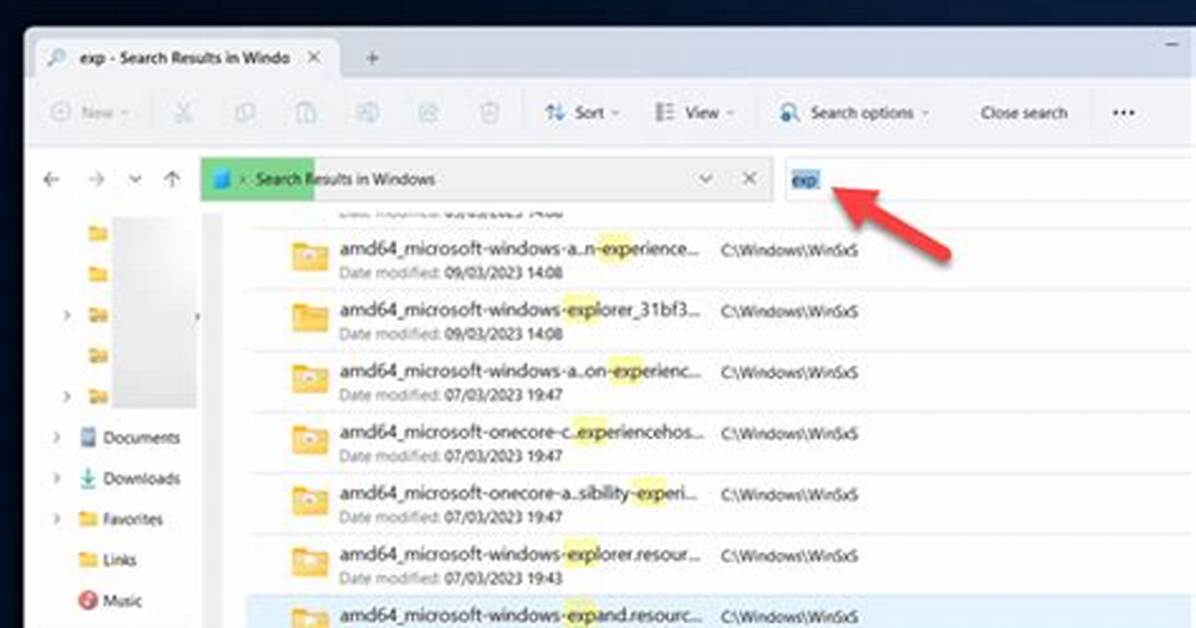
Task: Open Documents in navigation pane
Action: pos(141,438)
